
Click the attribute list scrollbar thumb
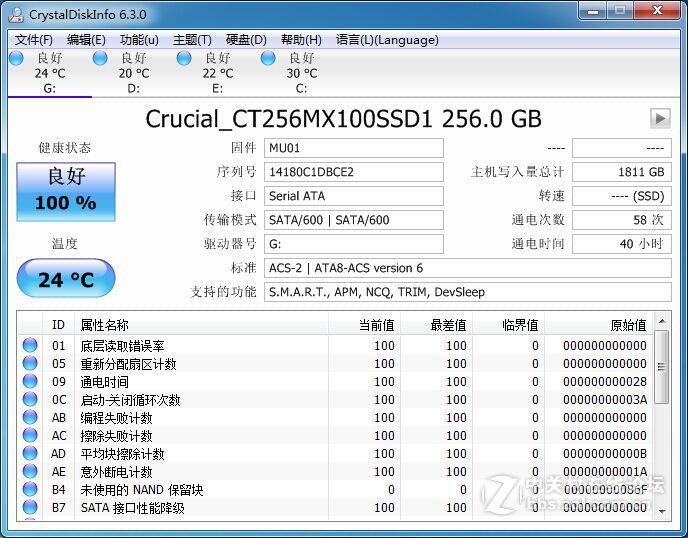coord(662,367)
